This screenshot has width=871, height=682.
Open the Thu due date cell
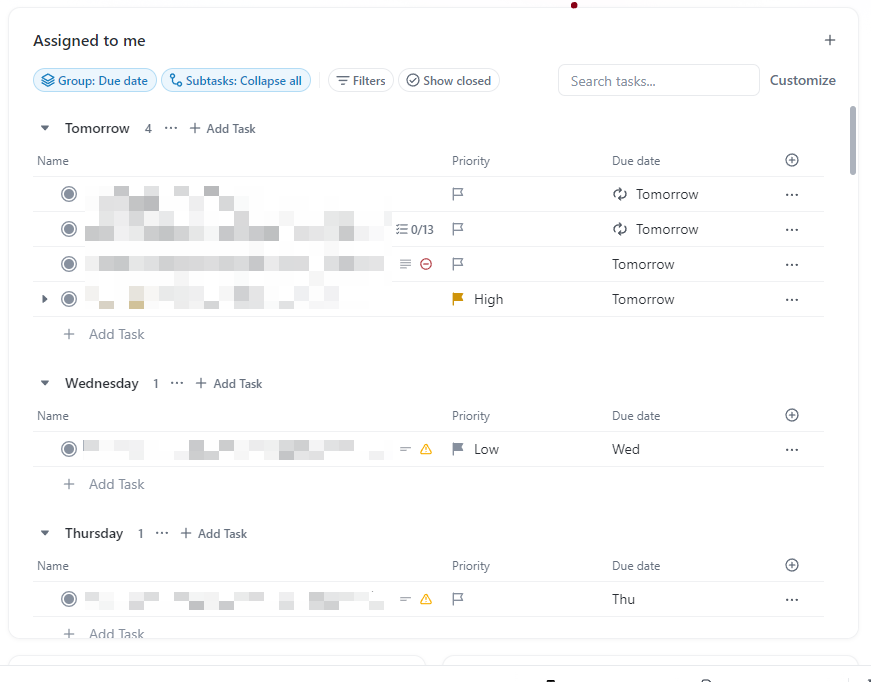tap(623, 599)
